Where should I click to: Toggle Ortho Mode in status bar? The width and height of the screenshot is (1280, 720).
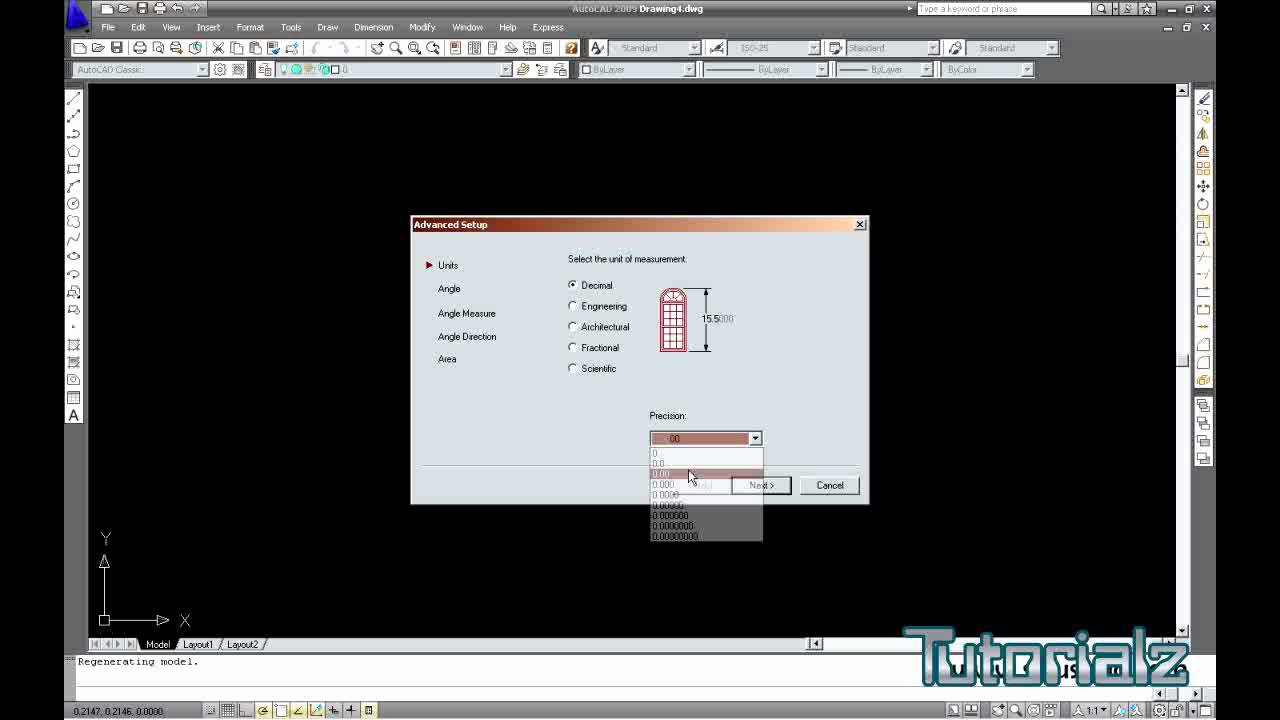click(246, 711)
